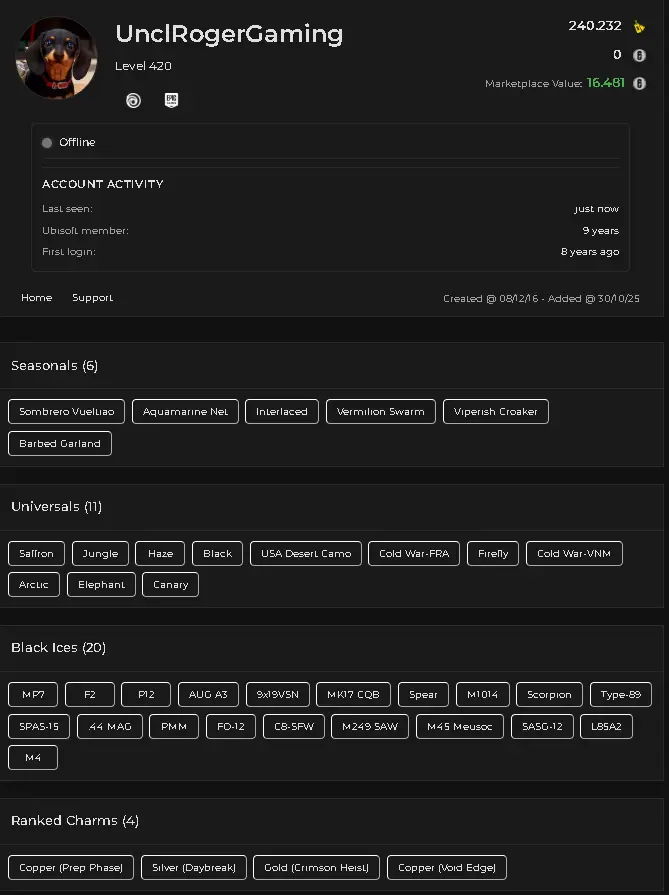
Task: Click the AUG A3 Black Ice tag
Action: pyautogui.click(x=208, y=695)
